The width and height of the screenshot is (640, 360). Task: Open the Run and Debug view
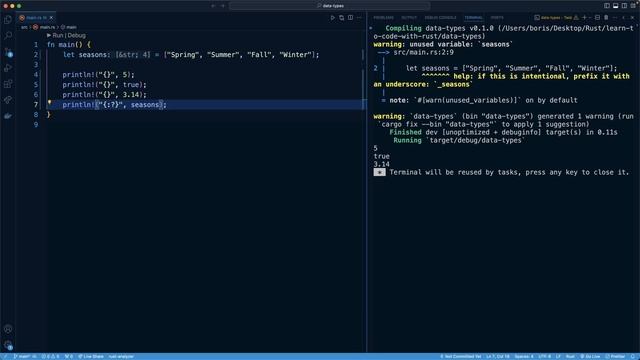point(8,68)
